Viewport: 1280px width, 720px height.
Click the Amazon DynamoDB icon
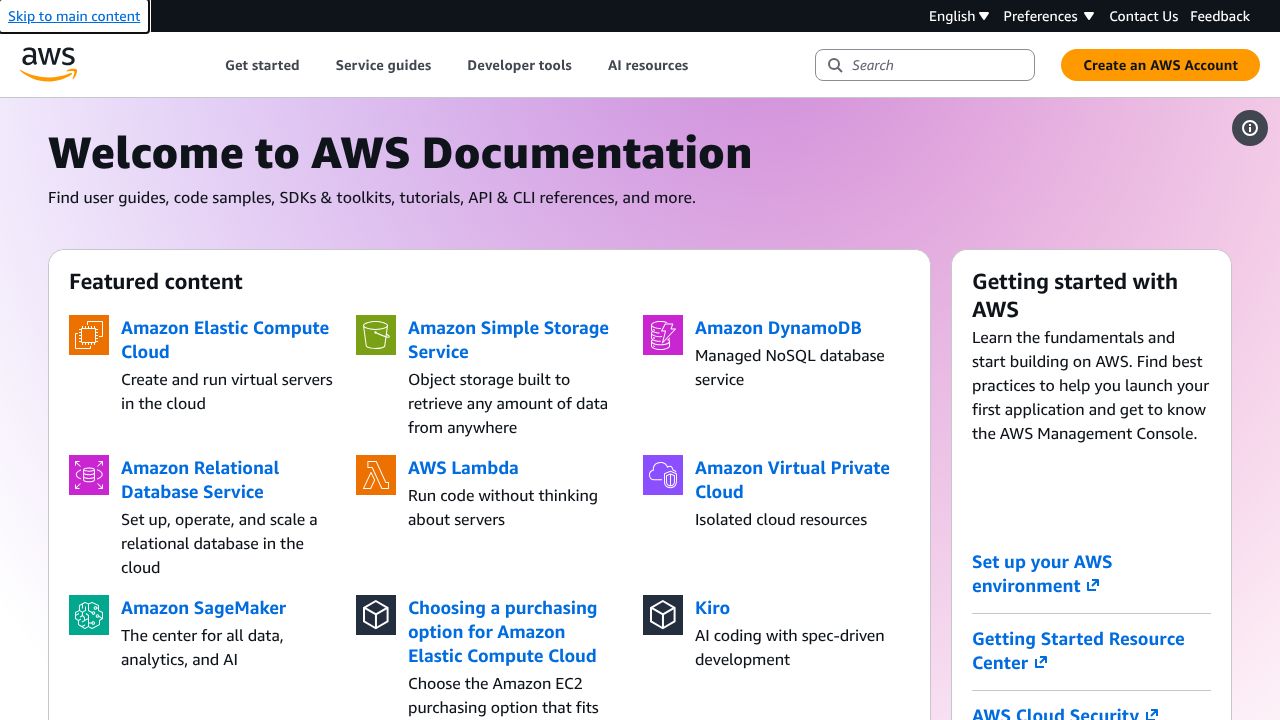(663, 335)
